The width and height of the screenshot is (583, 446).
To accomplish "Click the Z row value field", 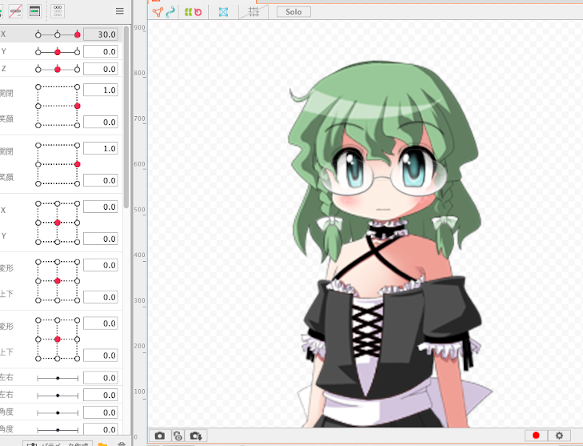I will (x=101, y=69).
